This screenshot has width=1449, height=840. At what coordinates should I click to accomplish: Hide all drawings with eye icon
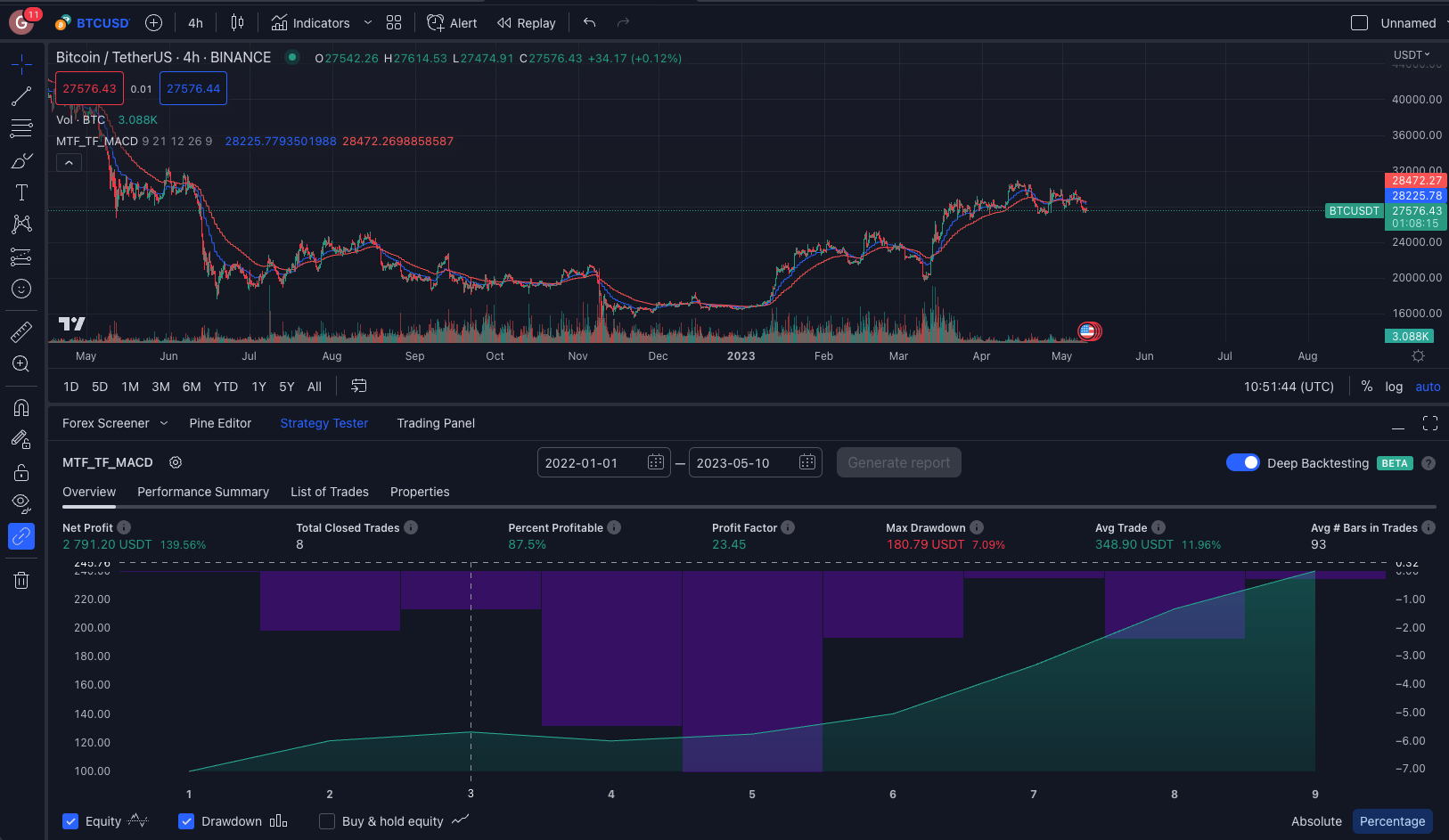21,504
